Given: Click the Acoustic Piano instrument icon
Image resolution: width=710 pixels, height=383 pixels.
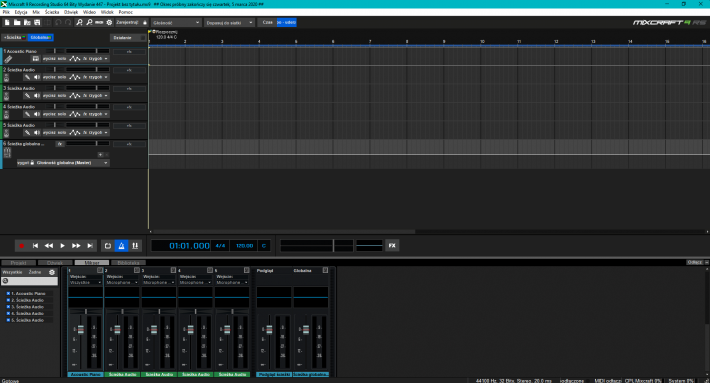Looking at the screenshot, I should 8,59.
